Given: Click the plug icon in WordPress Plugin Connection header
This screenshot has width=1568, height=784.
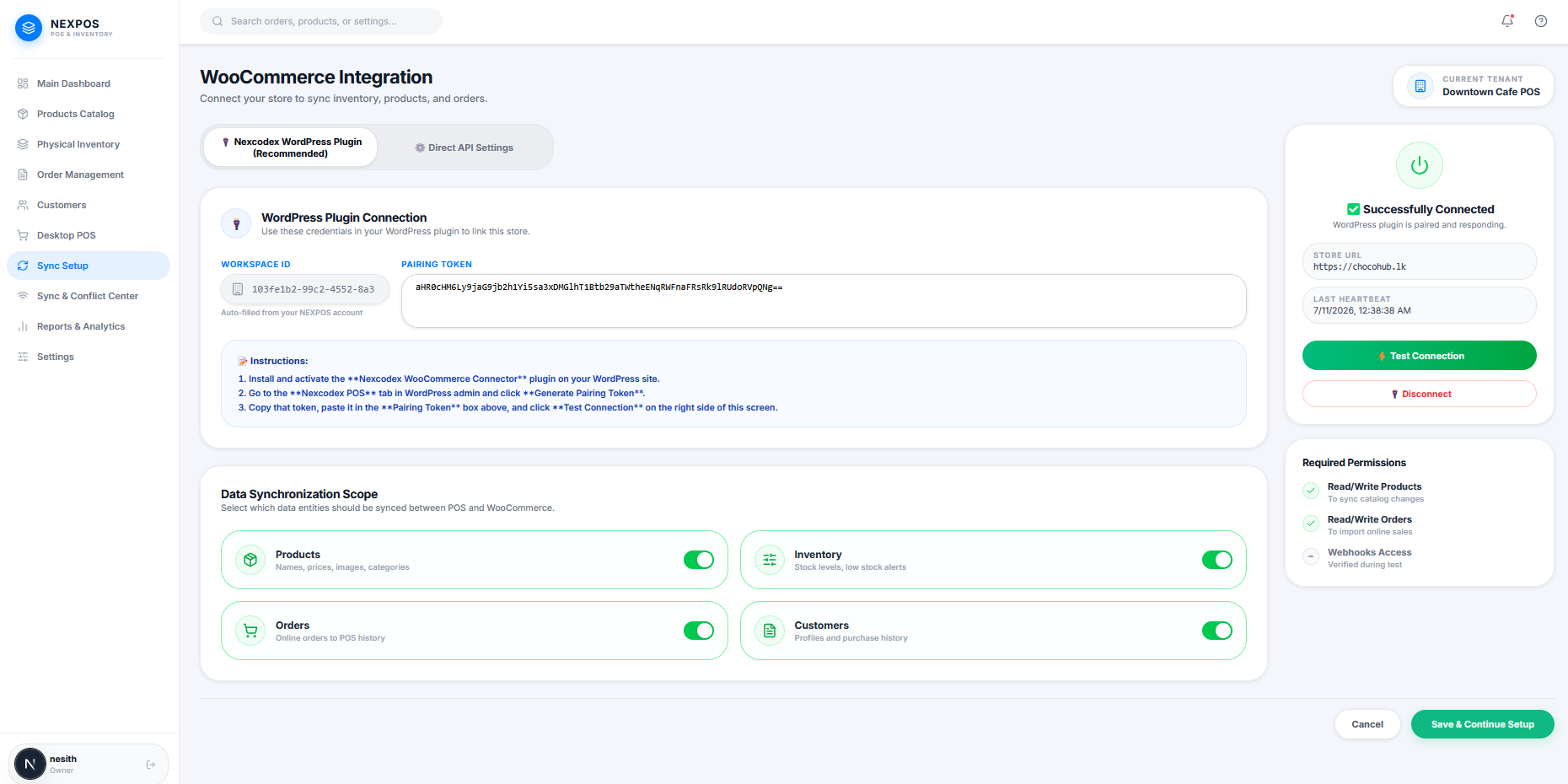Looking at the screenshot, I should click(236, 224).
